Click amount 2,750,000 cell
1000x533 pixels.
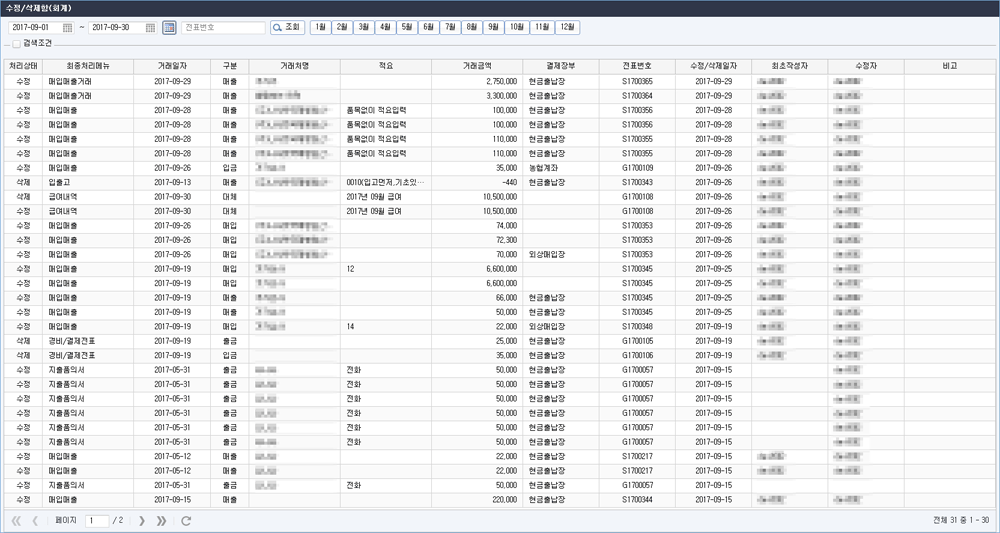[x=477, y=82]
